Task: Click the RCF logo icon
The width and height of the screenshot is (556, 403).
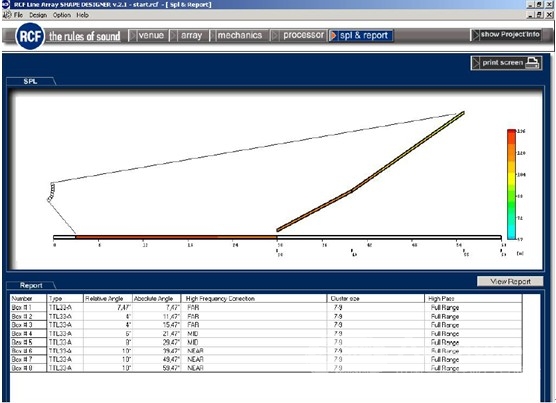Action: click(x=30, y=36)
